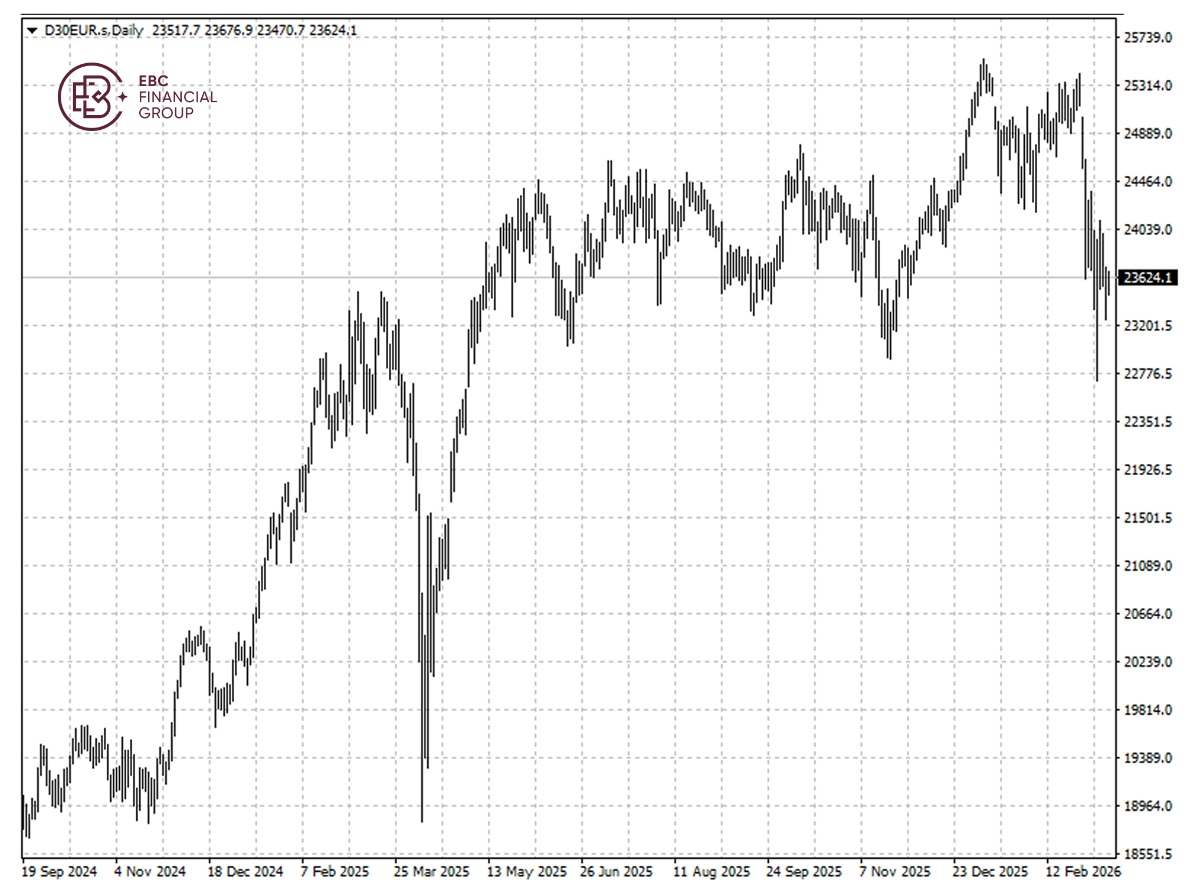Select the 19 Sep 2024 date label
The height and width of the screenshot is (896, 1200).
click(x=60, y=871)
